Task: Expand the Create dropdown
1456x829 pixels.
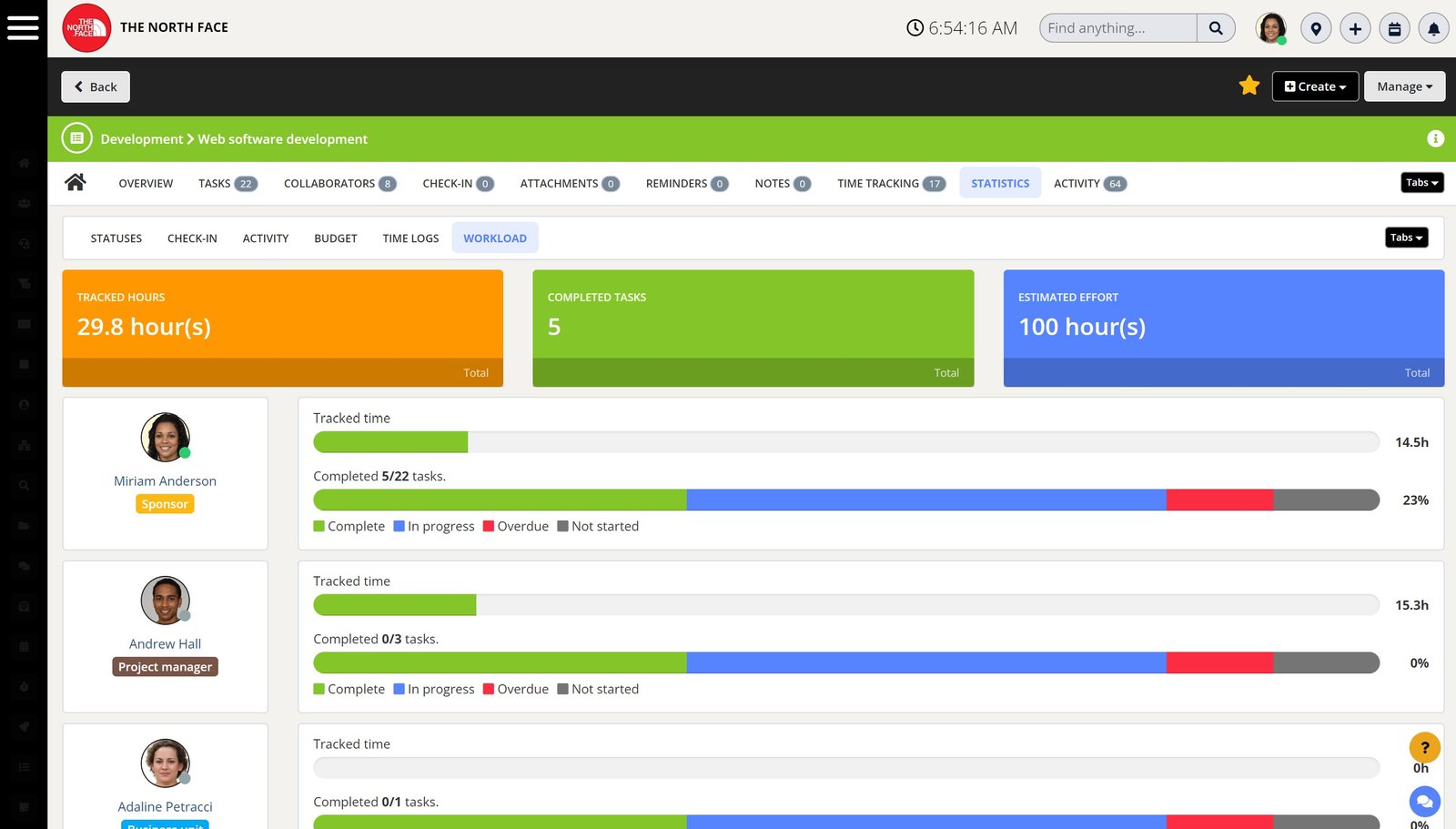Action: [1314, 86]
